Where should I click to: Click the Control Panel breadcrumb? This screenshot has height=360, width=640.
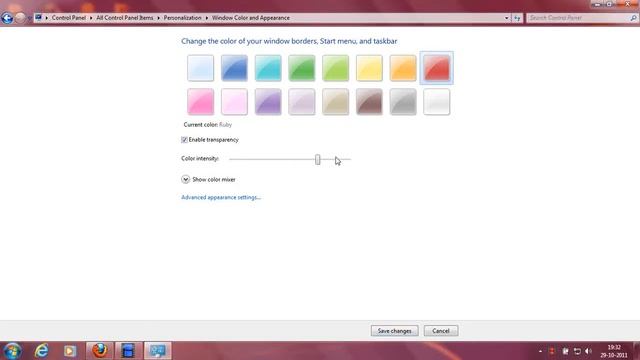pos(69,18)
